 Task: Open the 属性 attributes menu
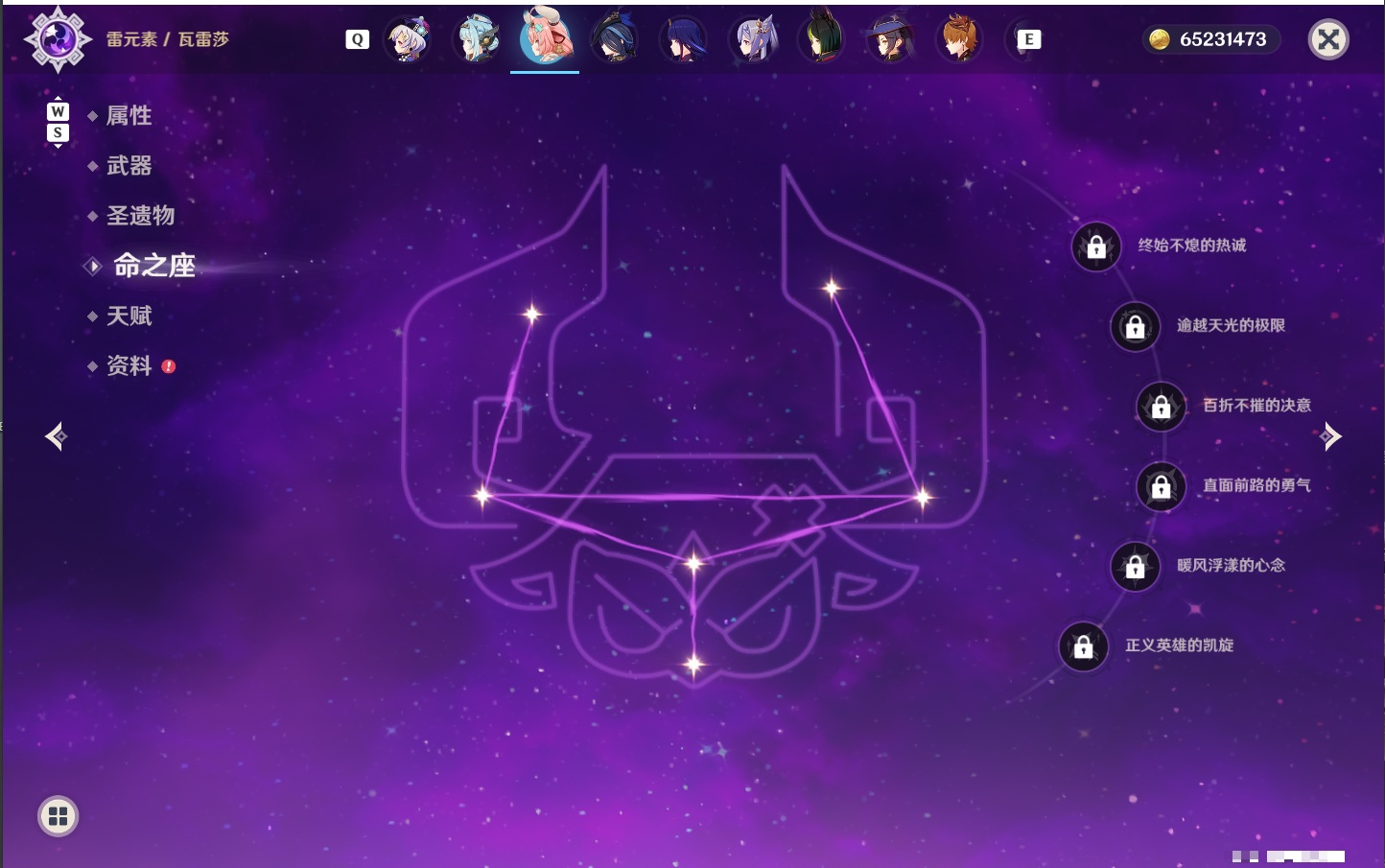pos(129,116)
